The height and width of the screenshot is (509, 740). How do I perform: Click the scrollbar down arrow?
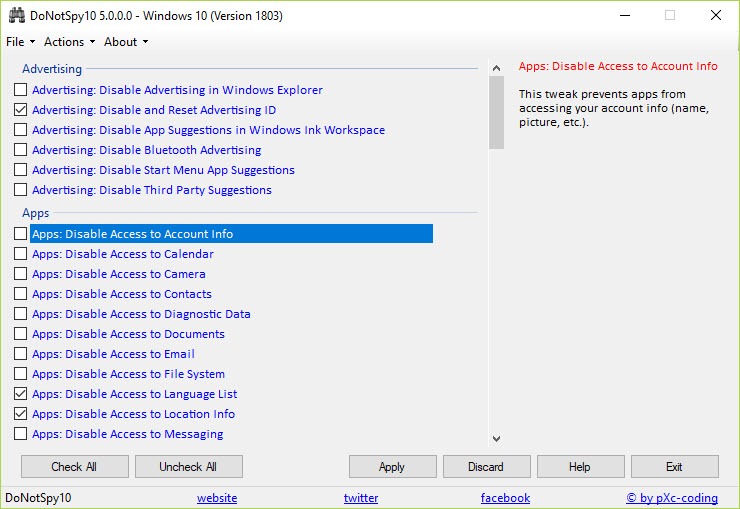pyautogui.click(x=496, y=439)
